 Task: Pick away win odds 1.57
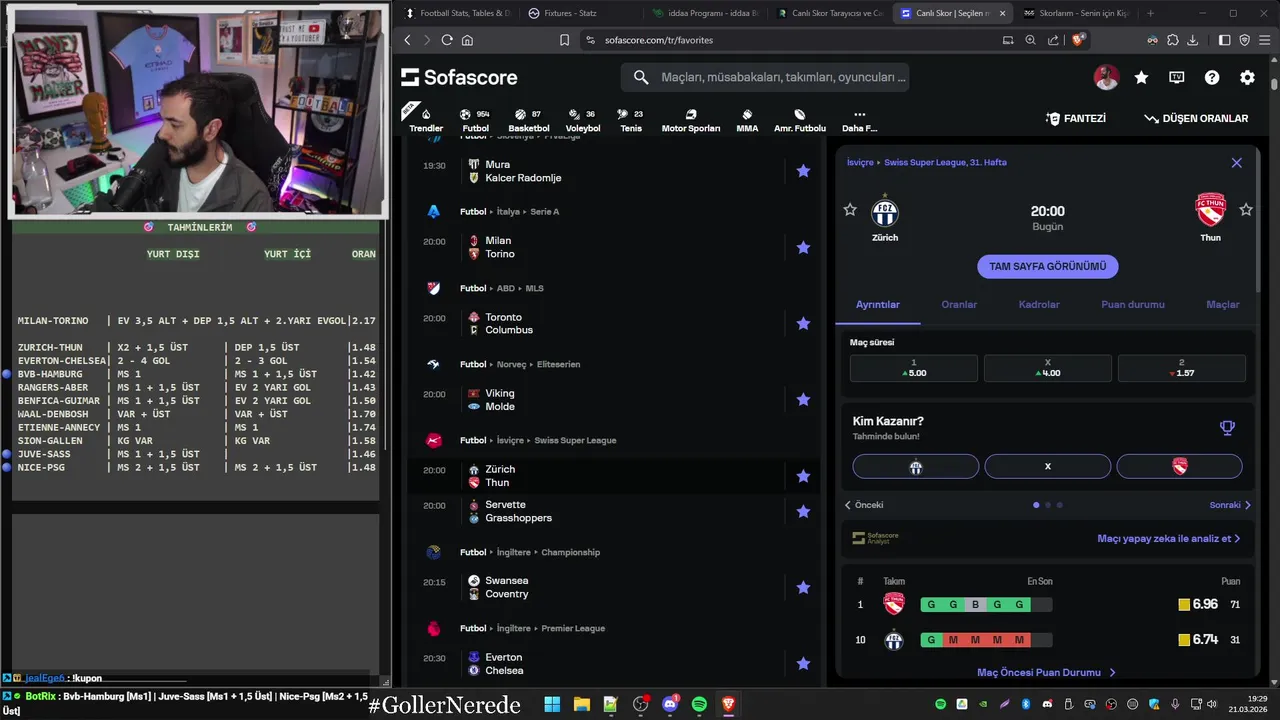point(1182,368)
